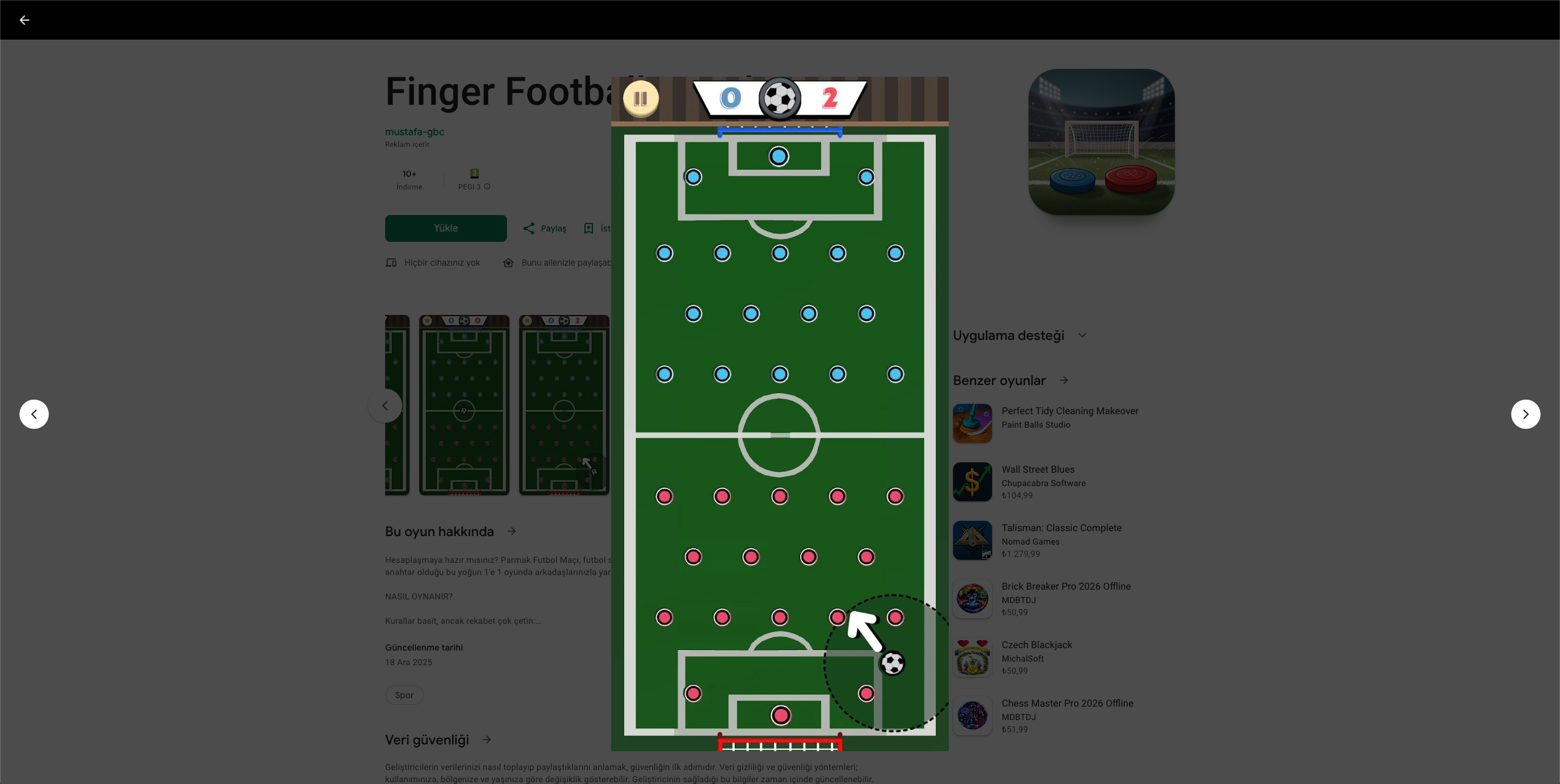Select the screenshot thumbnail showing score 0-0
1560x784 pixels.
[x=464, y=405]
